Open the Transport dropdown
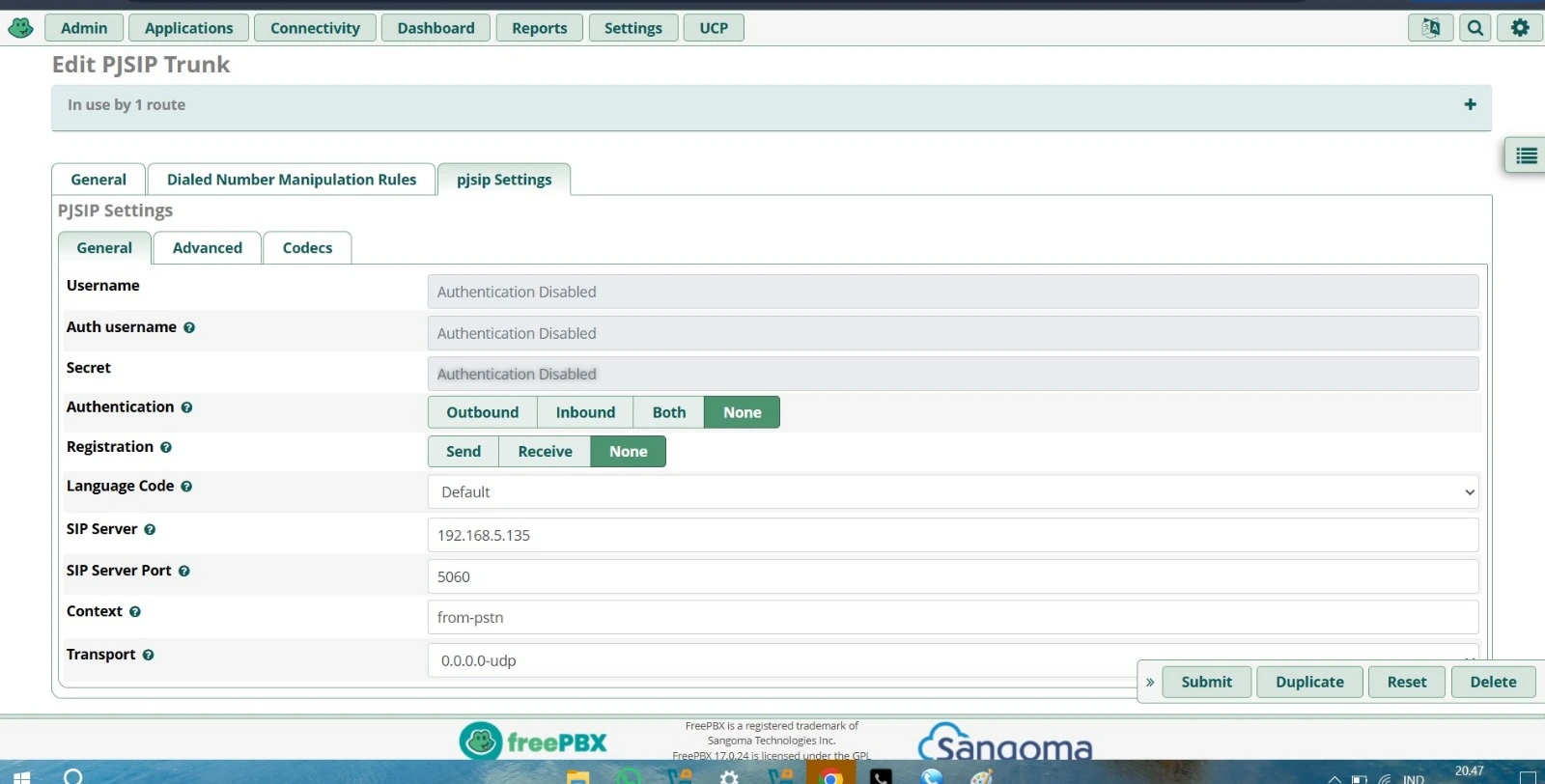 tap(953, 660)
